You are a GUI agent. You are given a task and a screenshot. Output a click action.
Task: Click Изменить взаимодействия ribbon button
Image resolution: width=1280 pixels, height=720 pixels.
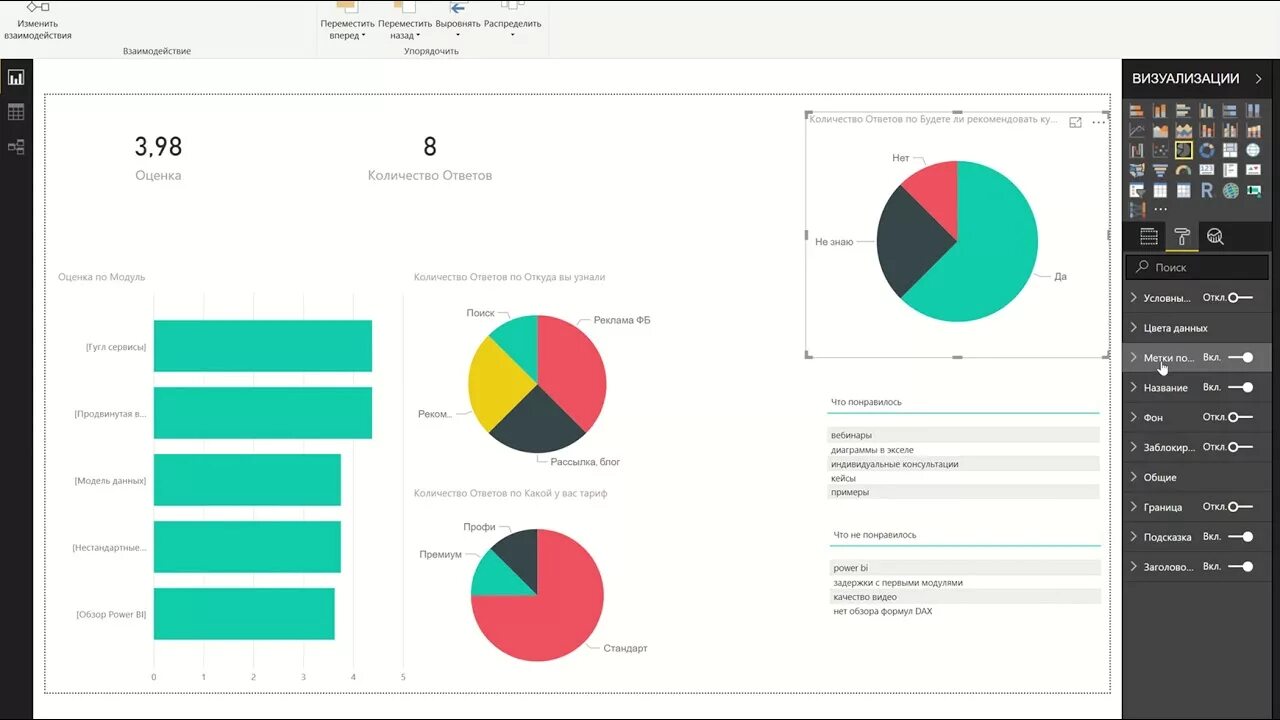tap(38, 21)
